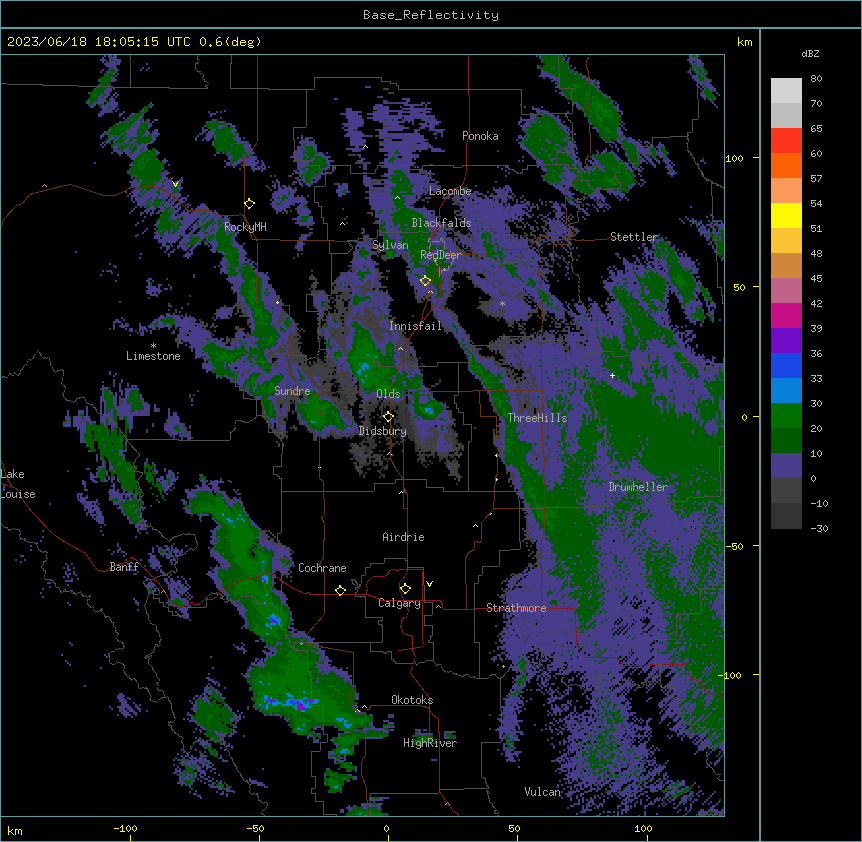Click the white plus marker north of Drumheller
This screenshot has width=862, height=842.
(612, 375)
